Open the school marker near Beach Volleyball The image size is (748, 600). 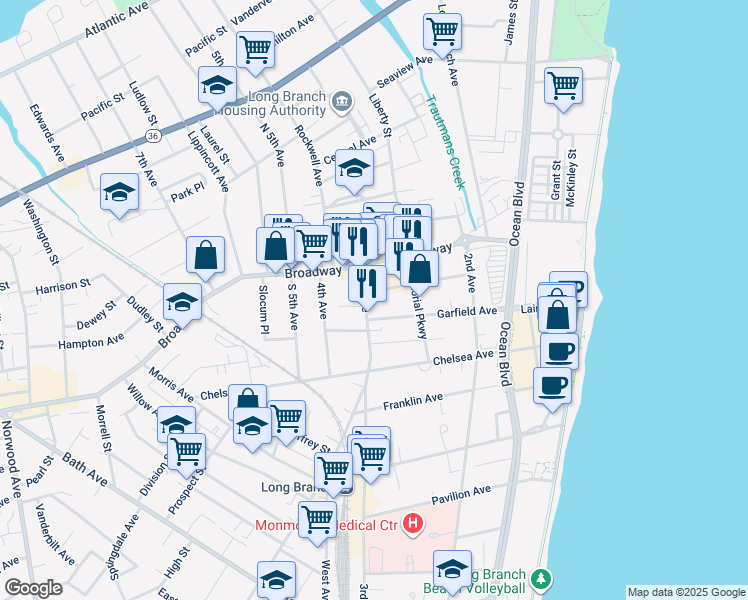click(452, 571)
